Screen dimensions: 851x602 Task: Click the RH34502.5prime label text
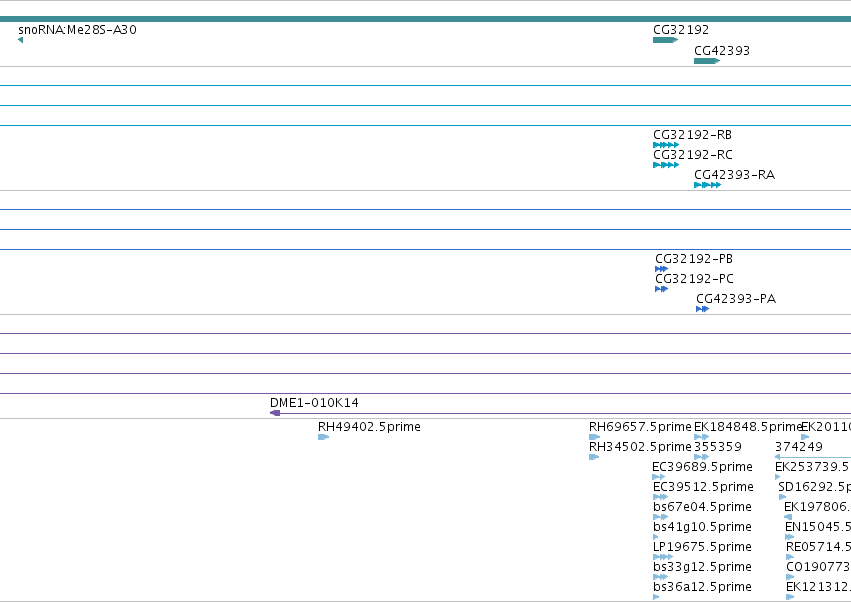[640, 447]
